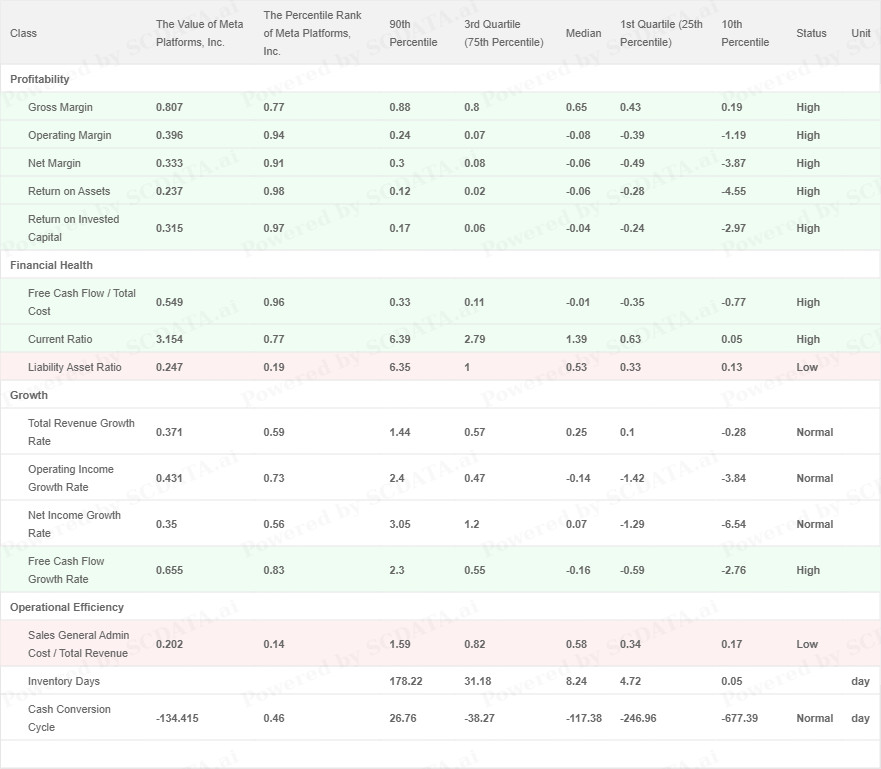The height and width of the screenshot is (769, 881).
Task: Select Return on Invested Capital value 0.315
Action: (x=169, y=228)
